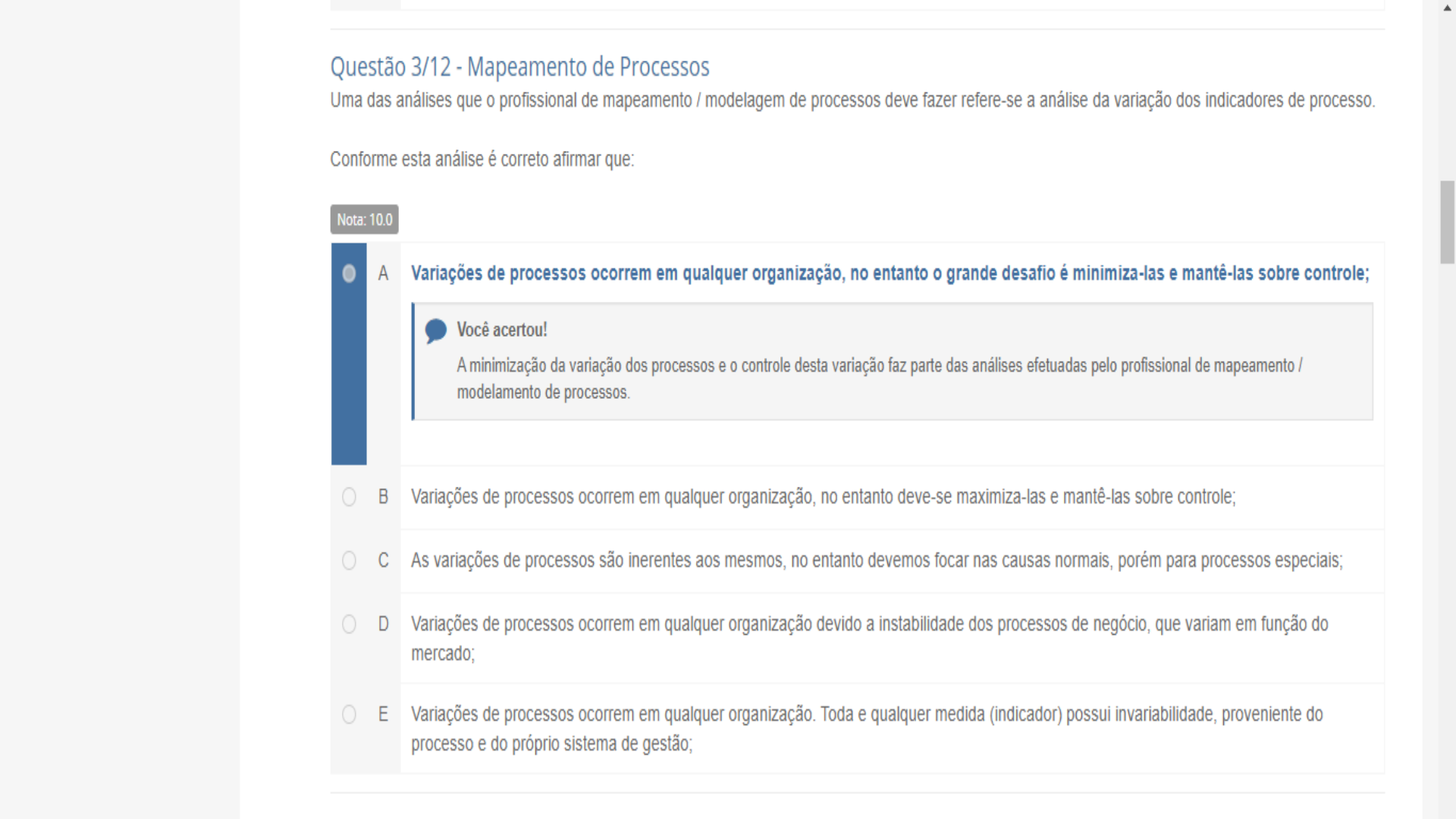This screenshot has width=1456, height=819.
Task: Click the letter 'D' option label
Action: [x=383, y=624]
